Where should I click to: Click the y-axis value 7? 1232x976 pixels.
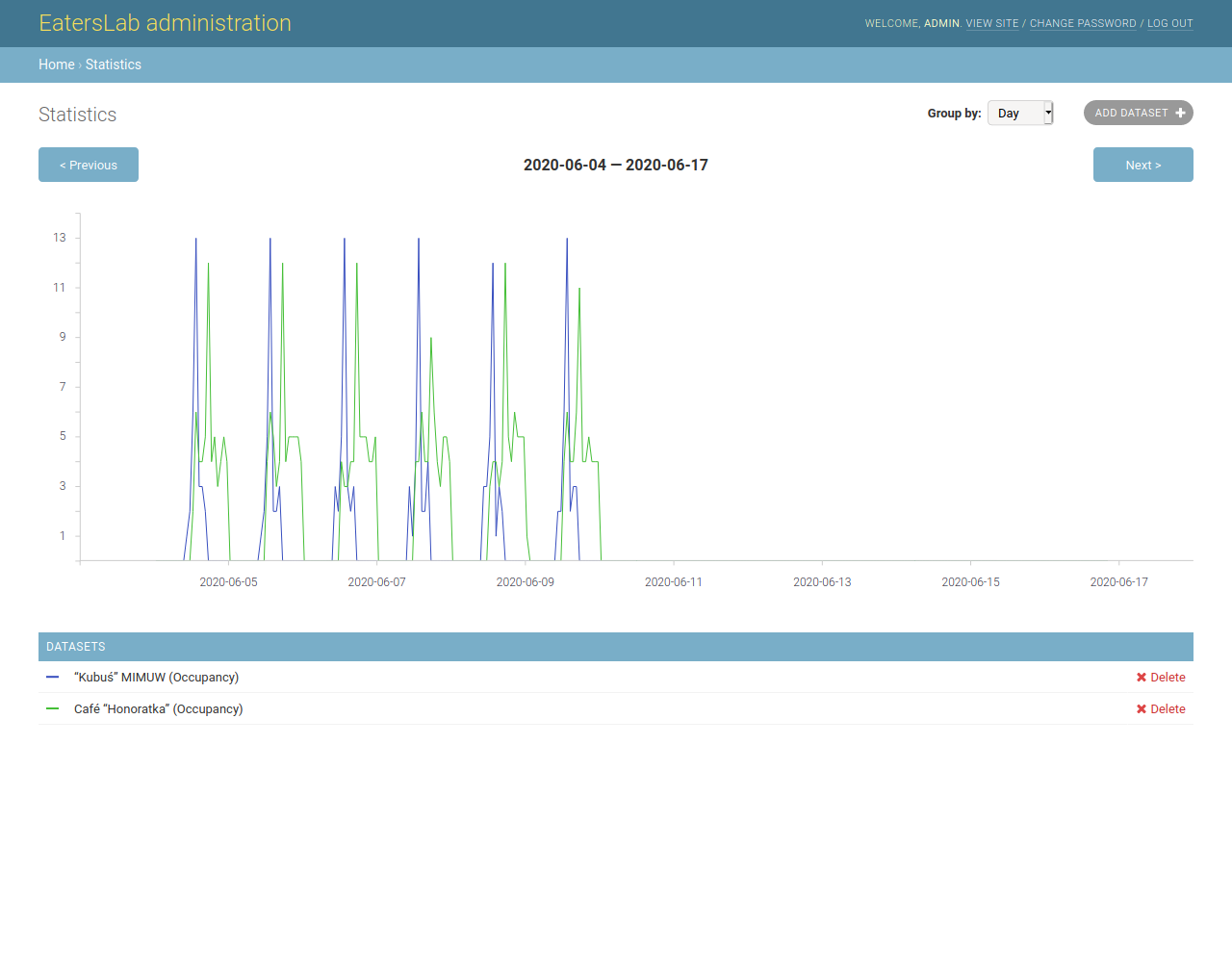(x=64, y=387)
